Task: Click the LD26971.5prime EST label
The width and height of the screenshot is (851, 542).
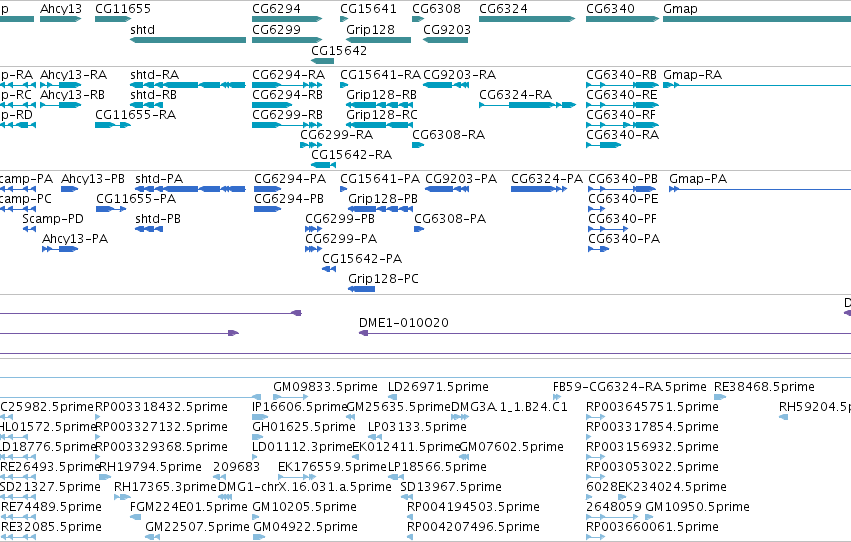Action: pos(438,387)
